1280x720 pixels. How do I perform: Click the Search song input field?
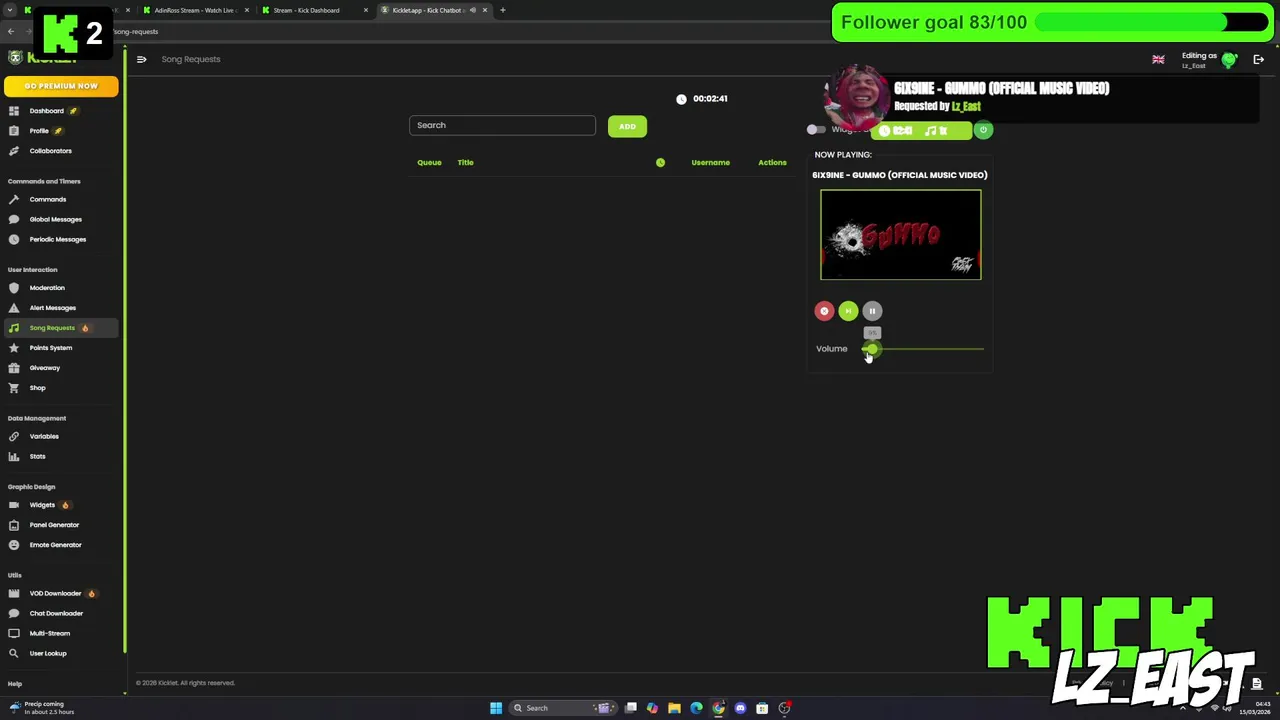coord(502,125)
